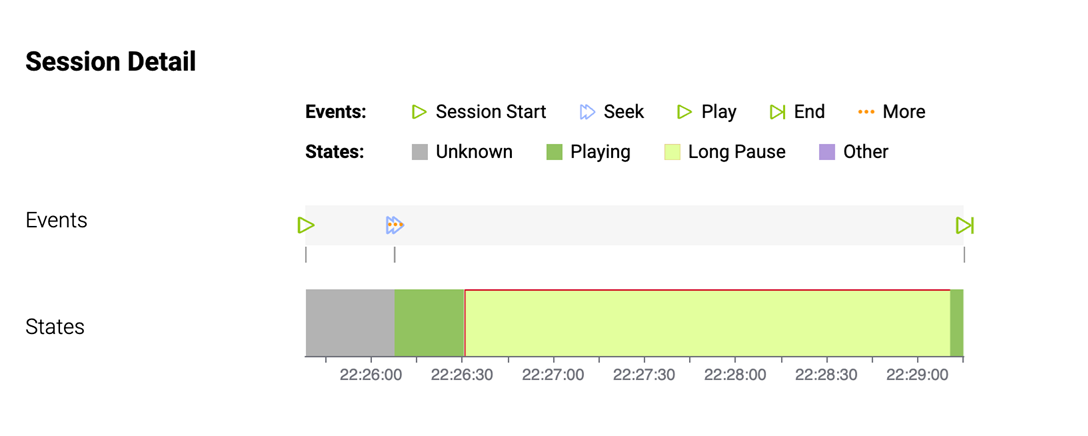Click the first green Playing segment
Image resolution: width=1088 pixels, height=436 pixels.
click(x=429, y=323)
